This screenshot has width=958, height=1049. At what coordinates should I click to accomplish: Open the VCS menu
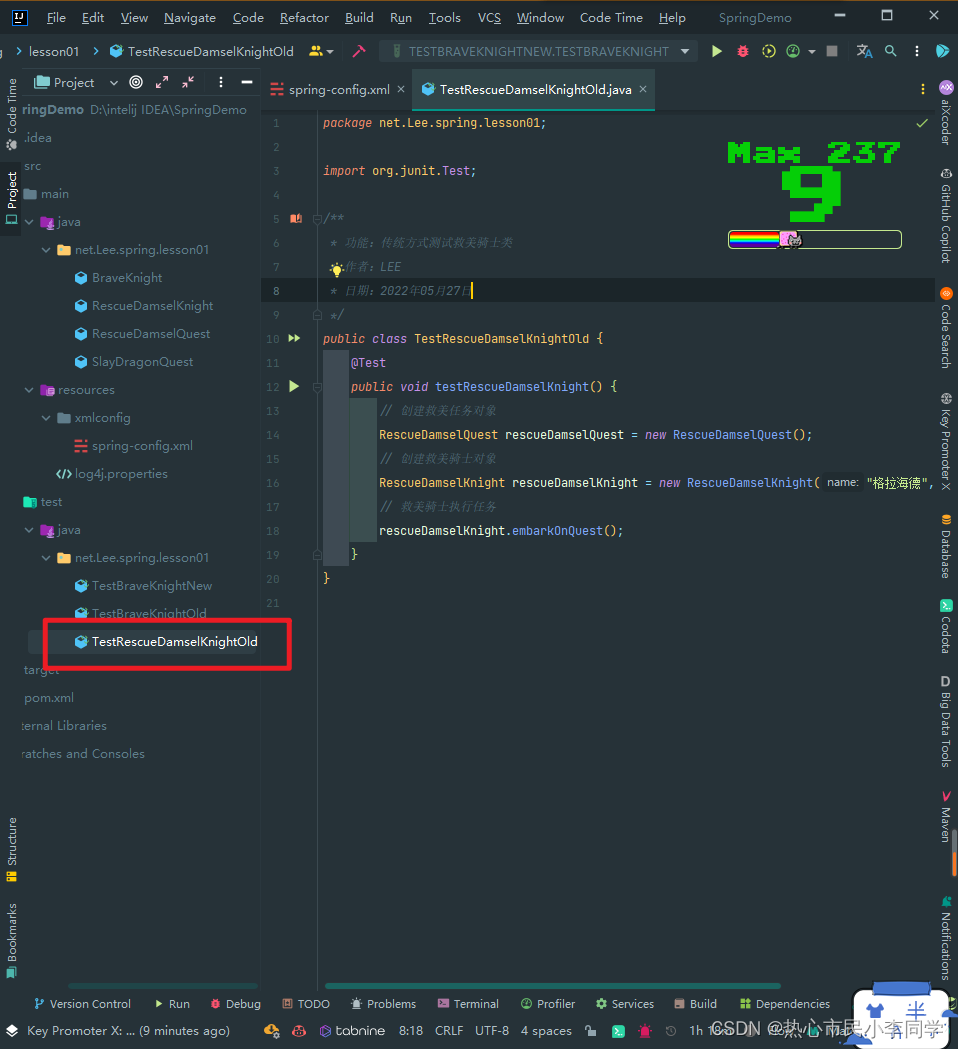(489, 17)
